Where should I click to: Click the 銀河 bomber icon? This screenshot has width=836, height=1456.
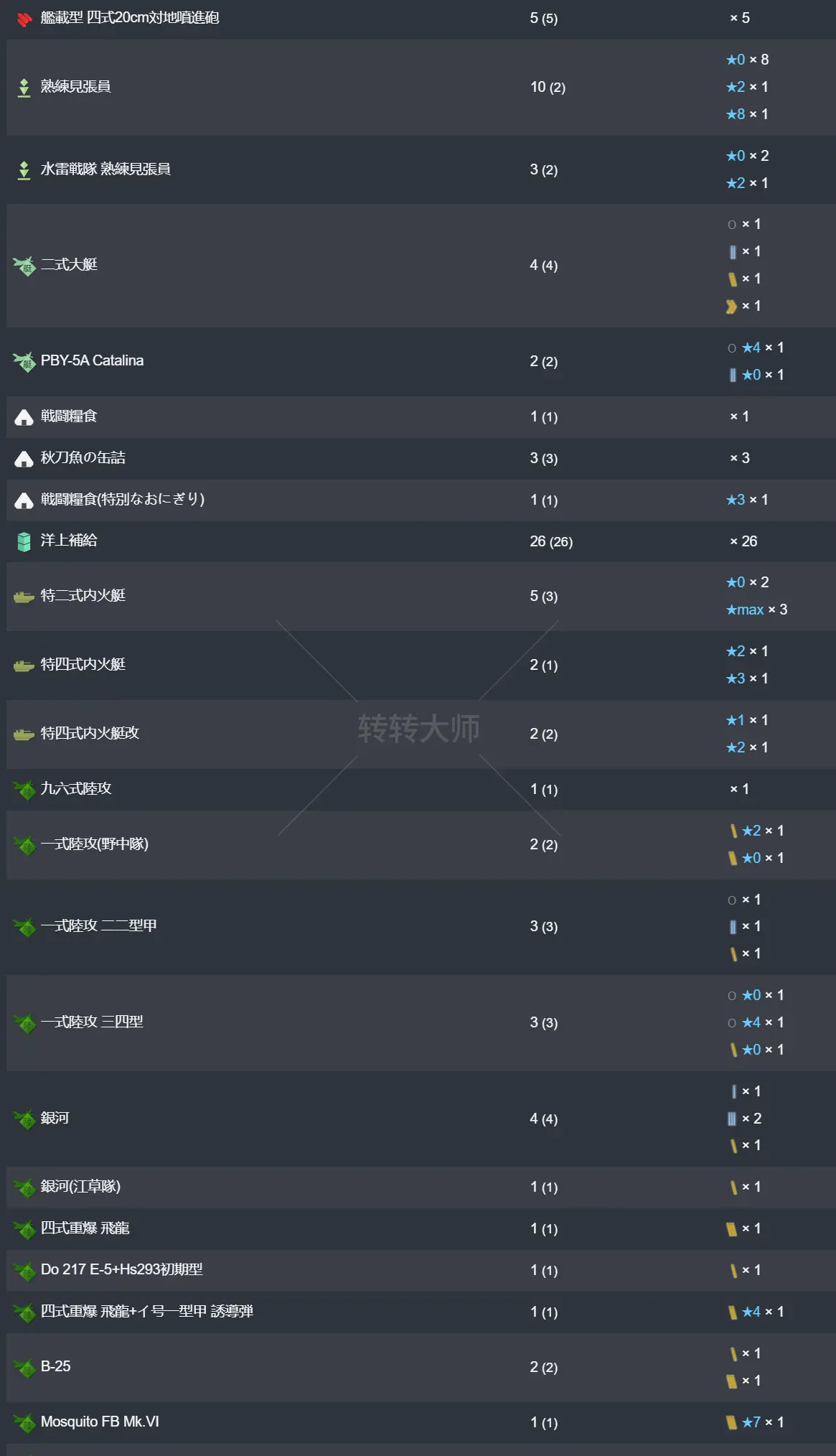pyautogui.click(x=24, y=1119)
